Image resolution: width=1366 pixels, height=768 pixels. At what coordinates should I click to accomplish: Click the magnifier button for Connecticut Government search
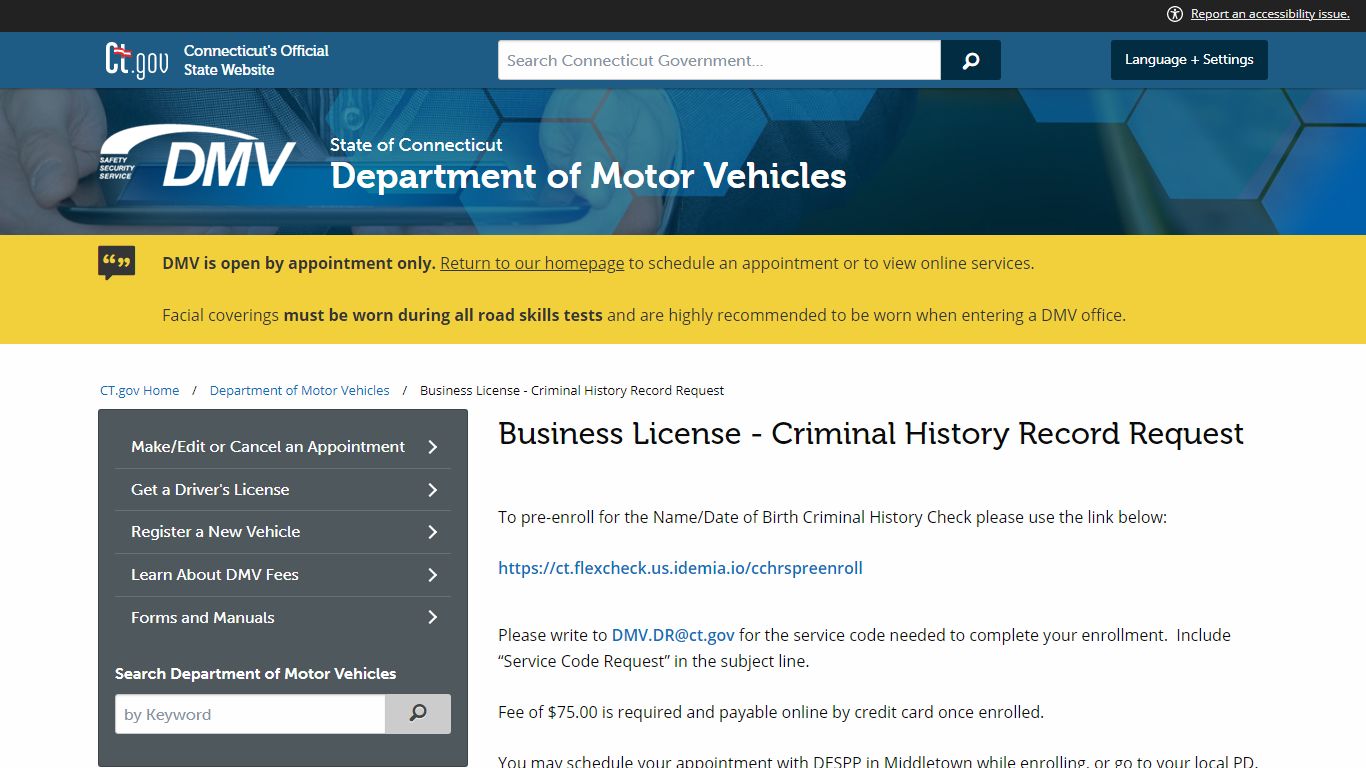(x=970, y=60)
